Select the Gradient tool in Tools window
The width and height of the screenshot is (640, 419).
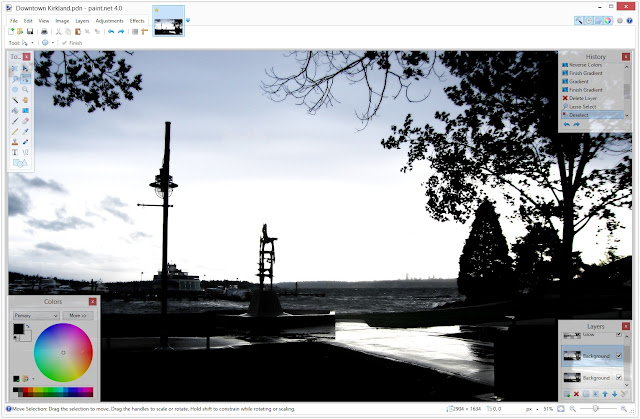[x=25, y=111]
